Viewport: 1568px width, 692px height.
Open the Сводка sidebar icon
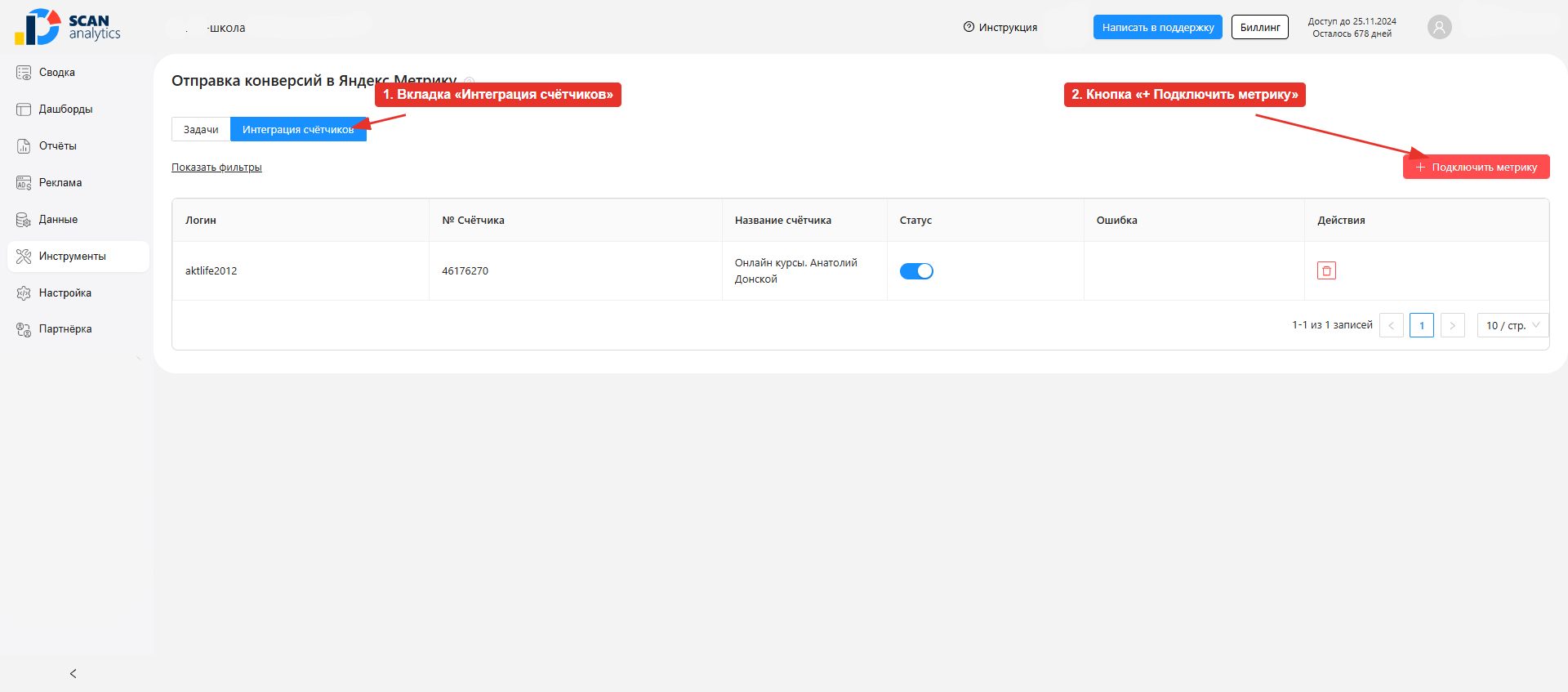pos(24,73)
